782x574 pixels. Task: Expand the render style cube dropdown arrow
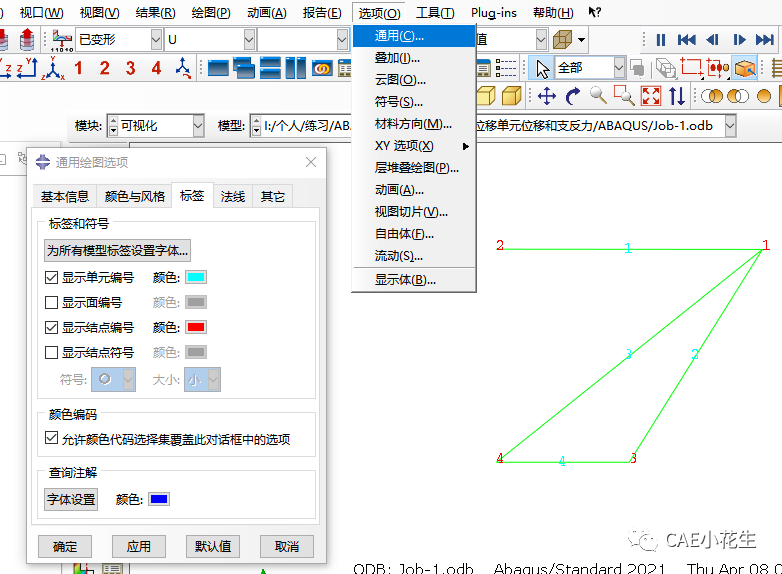(x=581, y=39)
